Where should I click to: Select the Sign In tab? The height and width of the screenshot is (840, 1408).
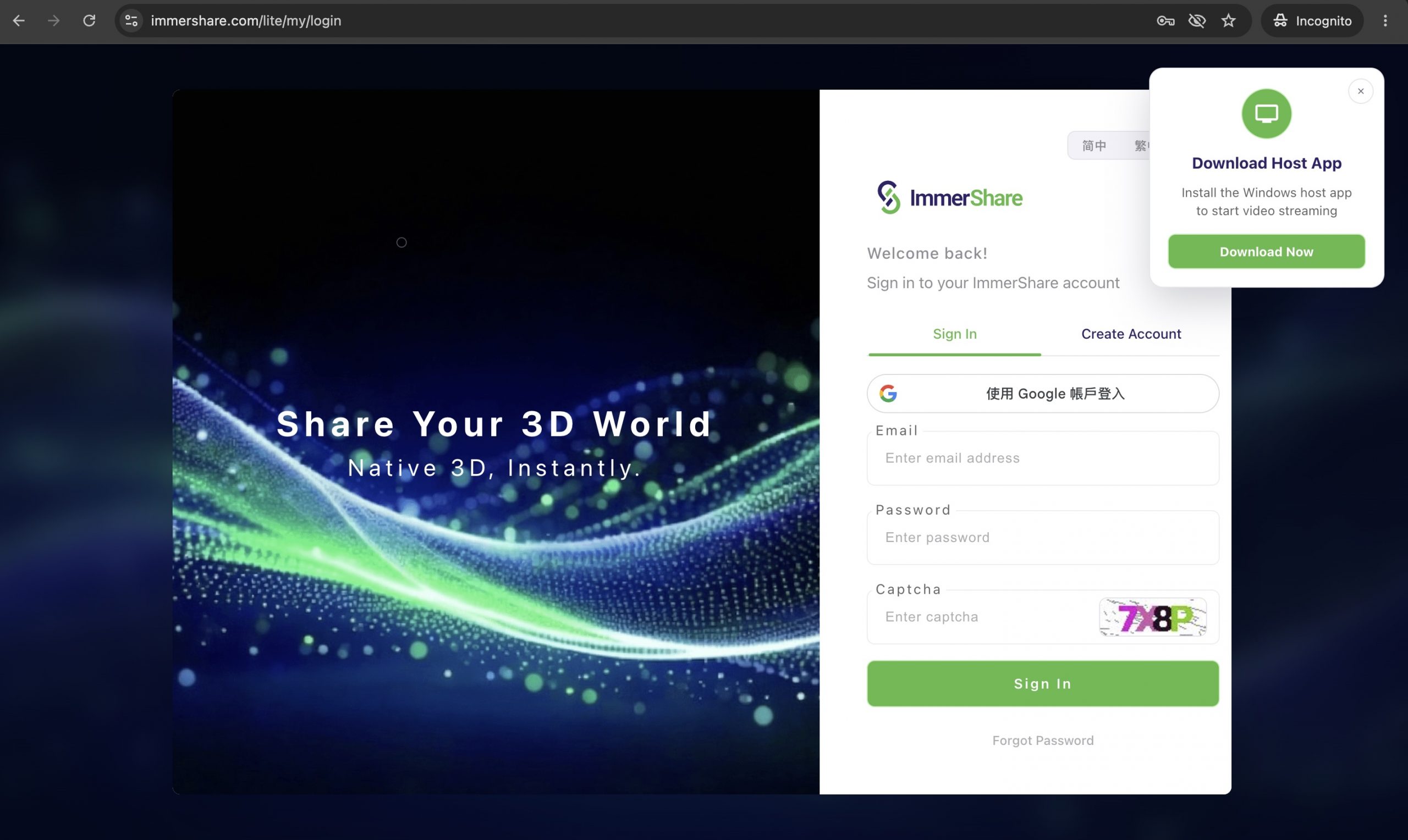tap(954, 334)
